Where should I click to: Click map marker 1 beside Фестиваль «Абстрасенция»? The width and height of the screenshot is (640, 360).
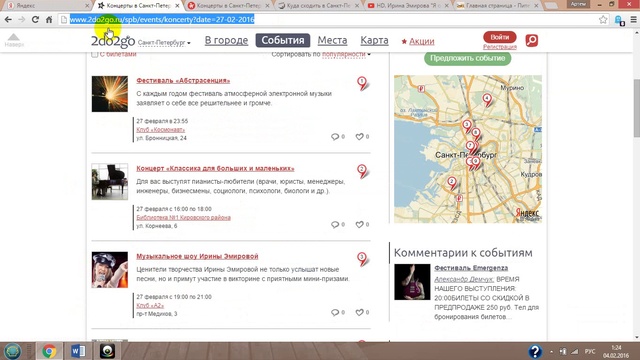362,83
